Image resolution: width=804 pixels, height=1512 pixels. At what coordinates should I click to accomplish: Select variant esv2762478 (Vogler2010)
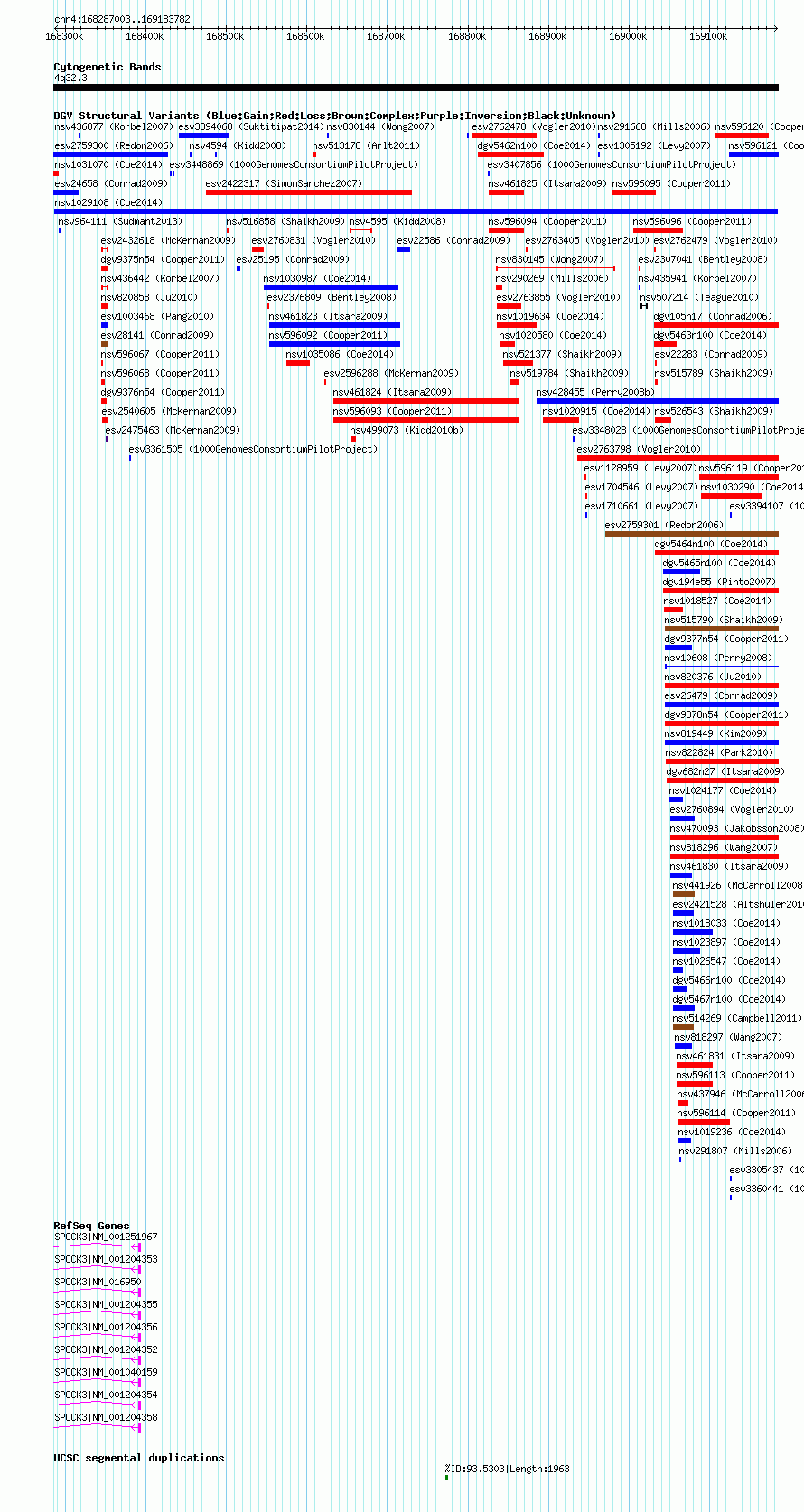534,126
